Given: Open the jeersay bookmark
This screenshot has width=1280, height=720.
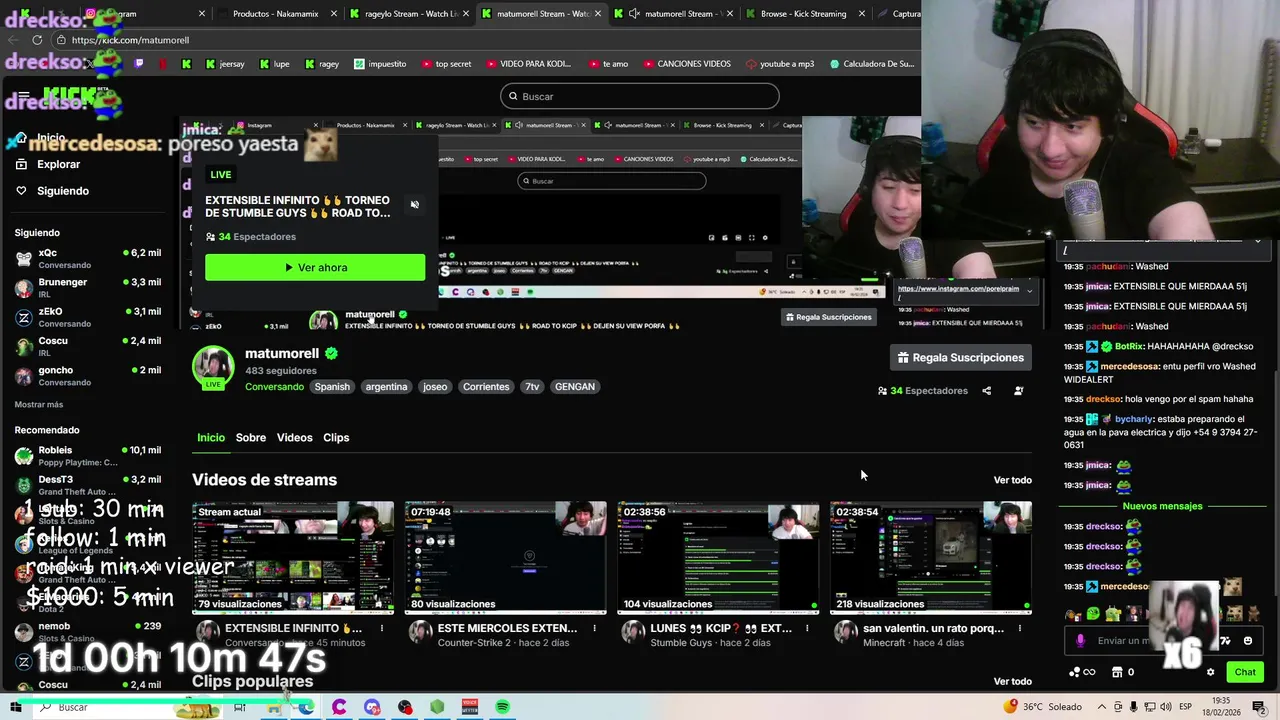Looking at the screenshot, I should click(x=224, y=64).
